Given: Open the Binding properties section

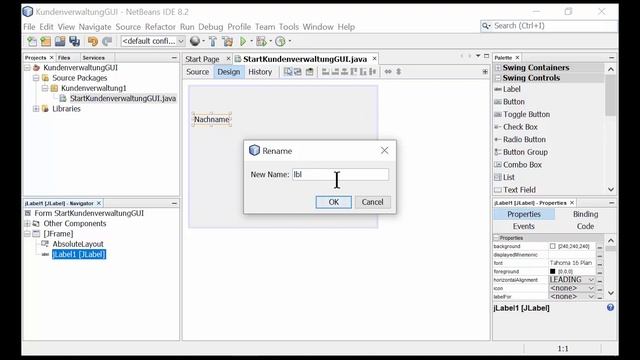Looking at the screenshot, I should coord(585,214).
